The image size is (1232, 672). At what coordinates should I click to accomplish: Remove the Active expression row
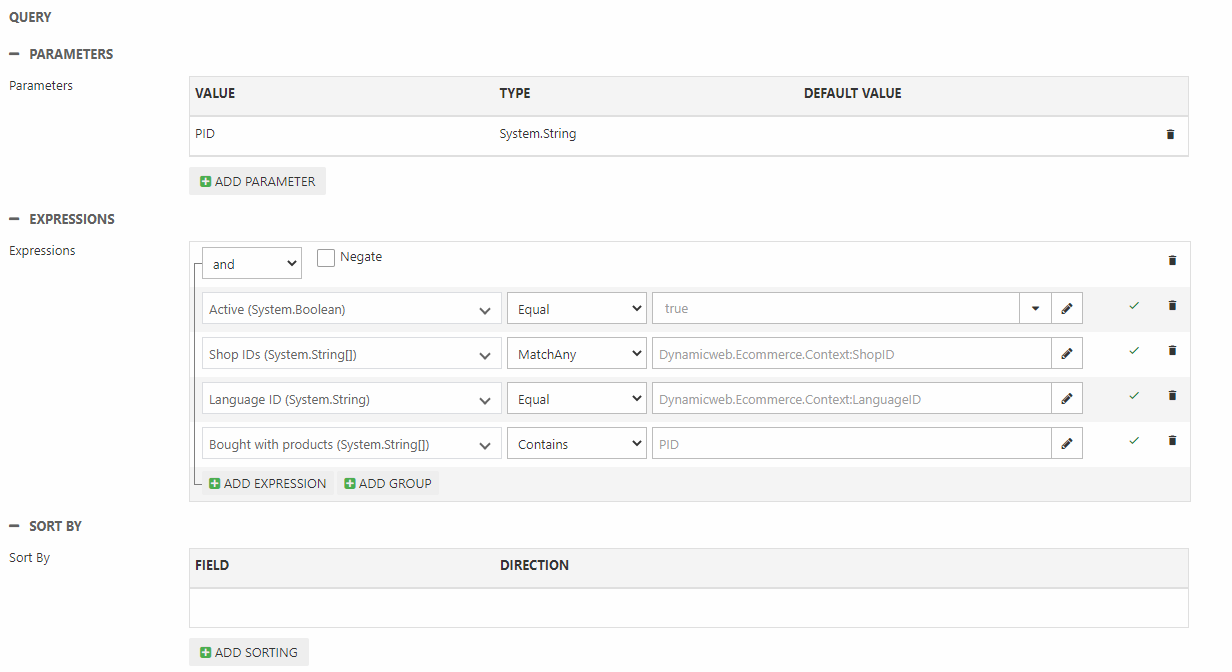pos(1172,306)
